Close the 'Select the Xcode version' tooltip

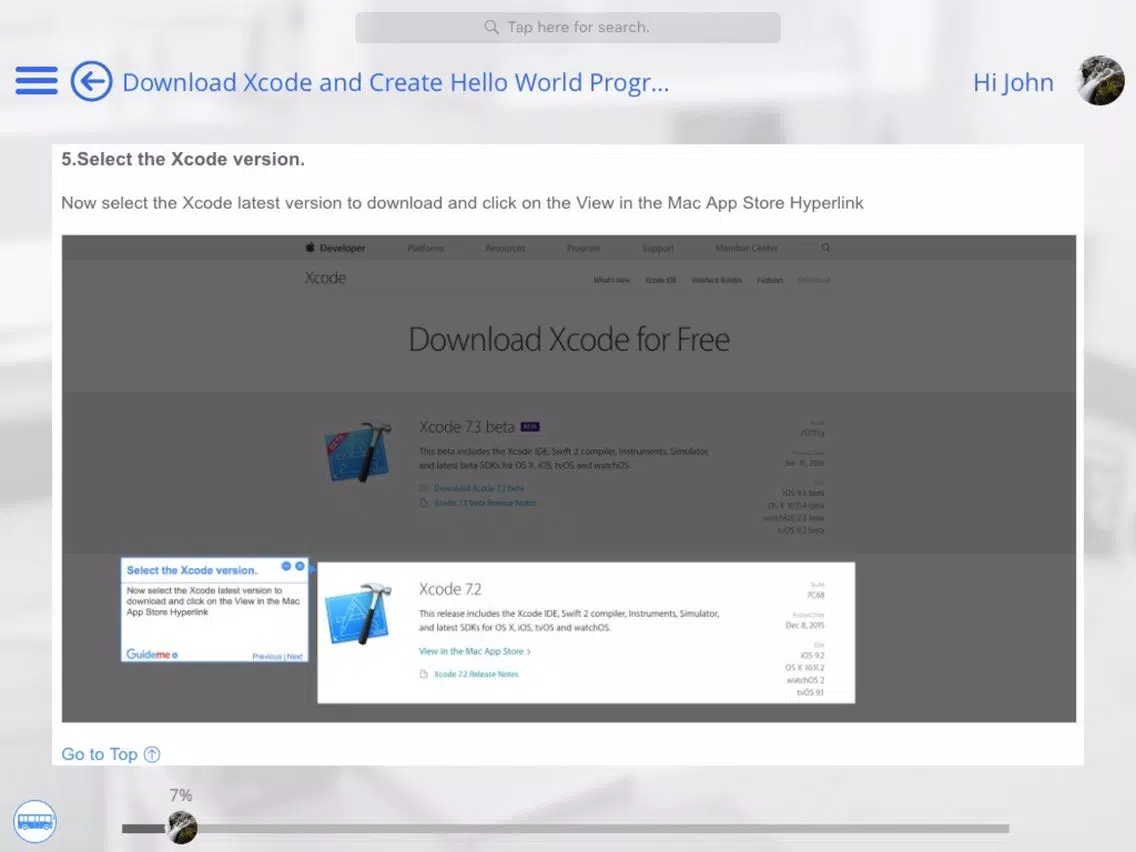299,566
